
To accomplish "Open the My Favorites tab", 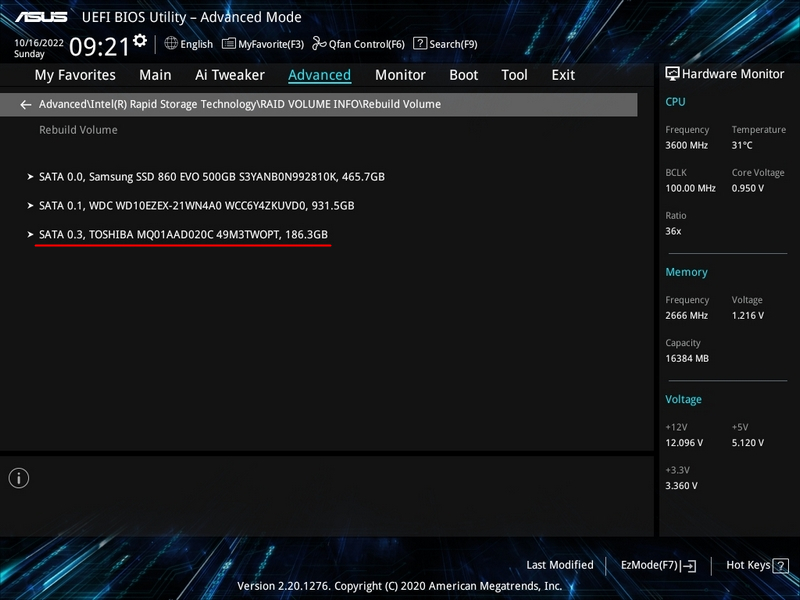I will tap(75, 75).
